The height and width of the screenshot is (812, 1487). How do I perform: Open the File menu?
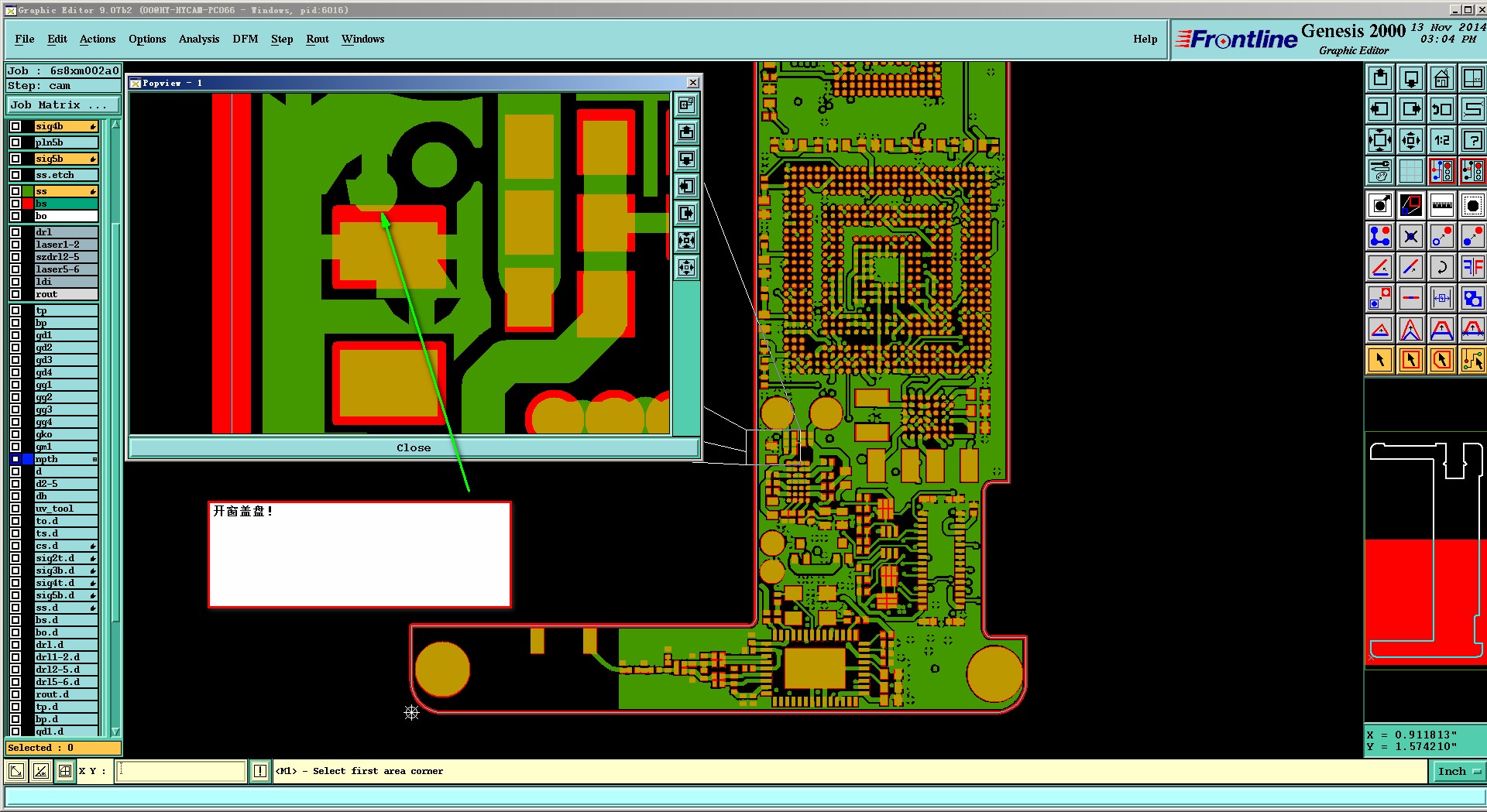point(25,39)
